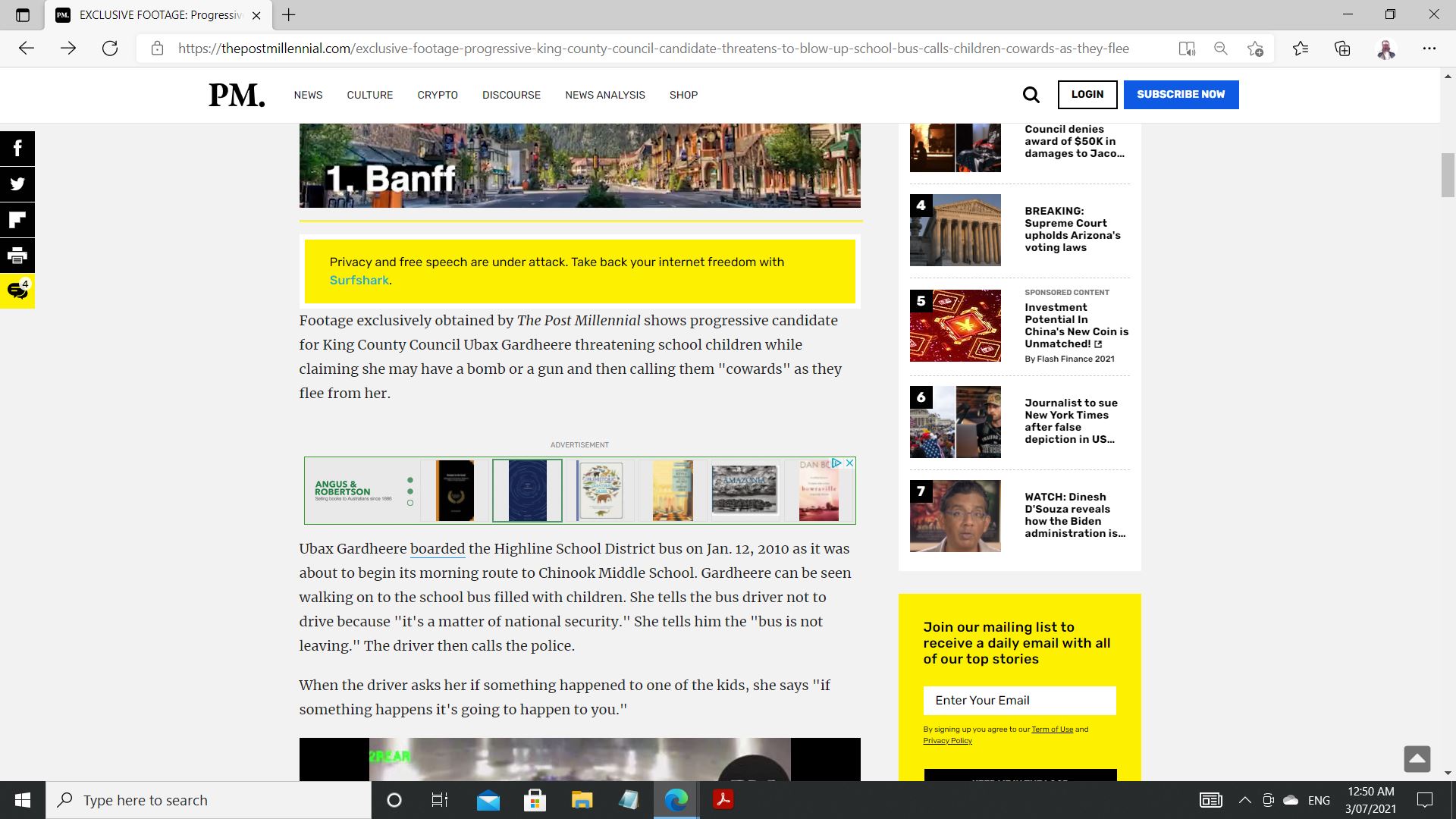The height and width of the screenshot is (819, 1456).
Task: Close the Angus & Robertson ad
Action: [850, 463]
